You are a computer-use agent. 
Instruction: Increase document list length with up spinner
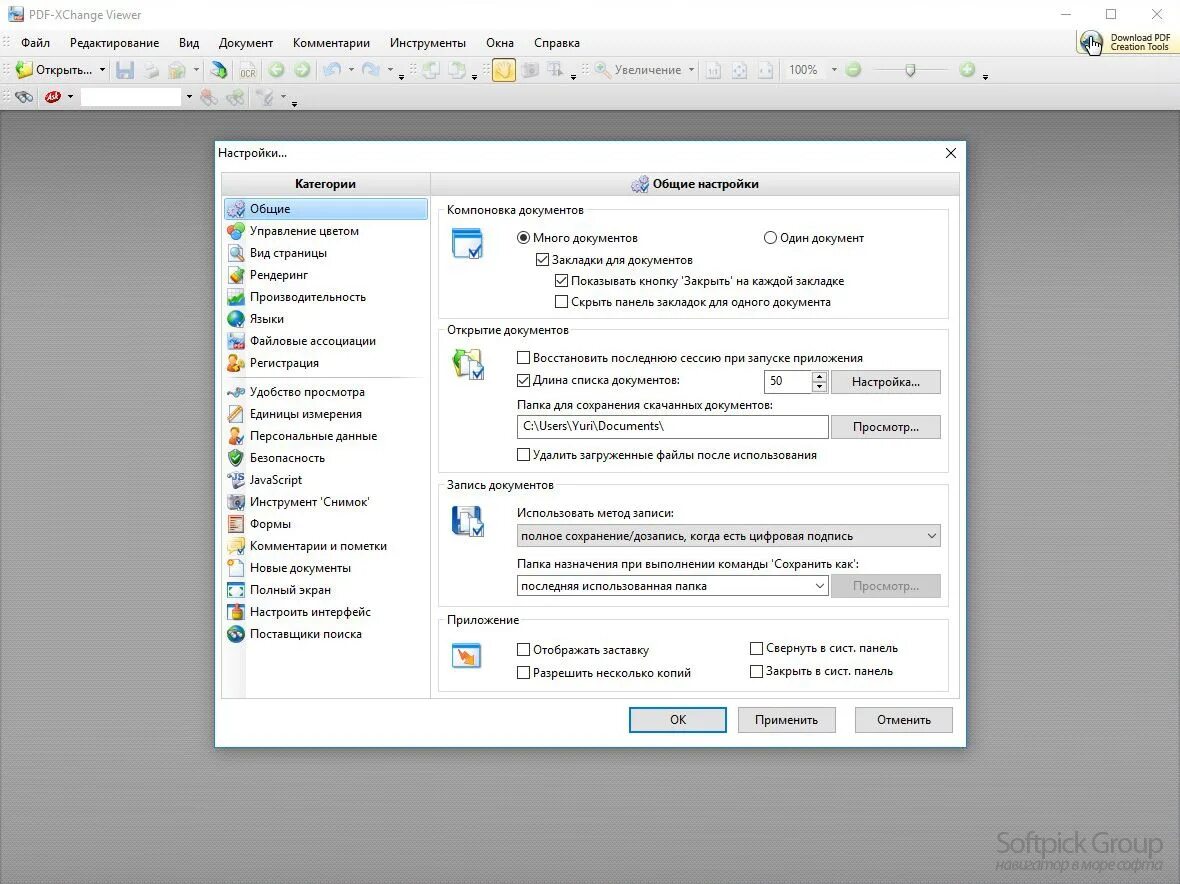tap(820, 376)
